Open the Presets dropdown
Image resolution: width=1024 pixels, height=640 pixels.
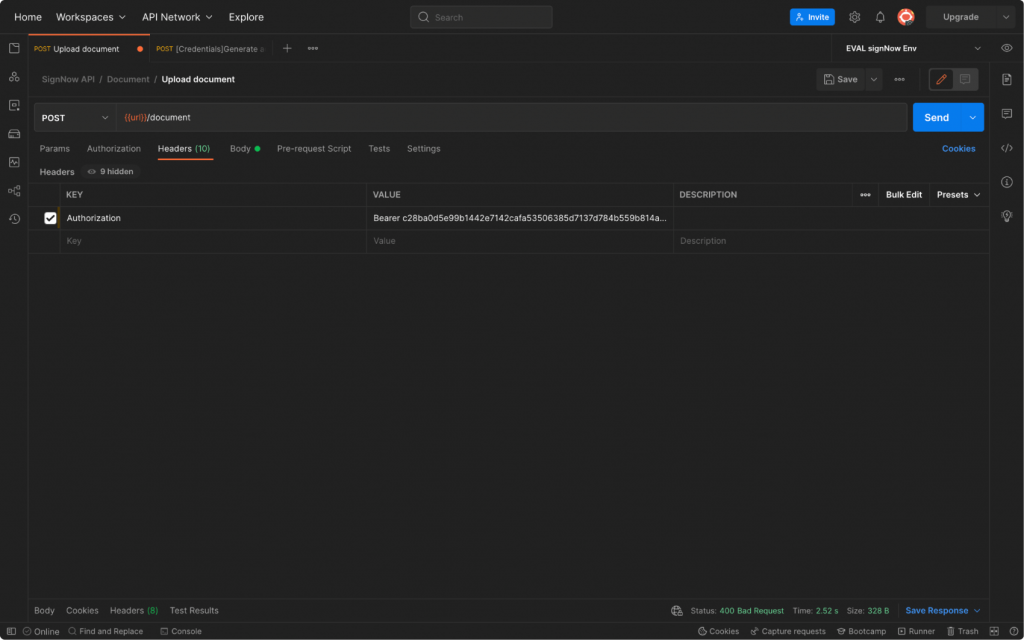(958, 194)
